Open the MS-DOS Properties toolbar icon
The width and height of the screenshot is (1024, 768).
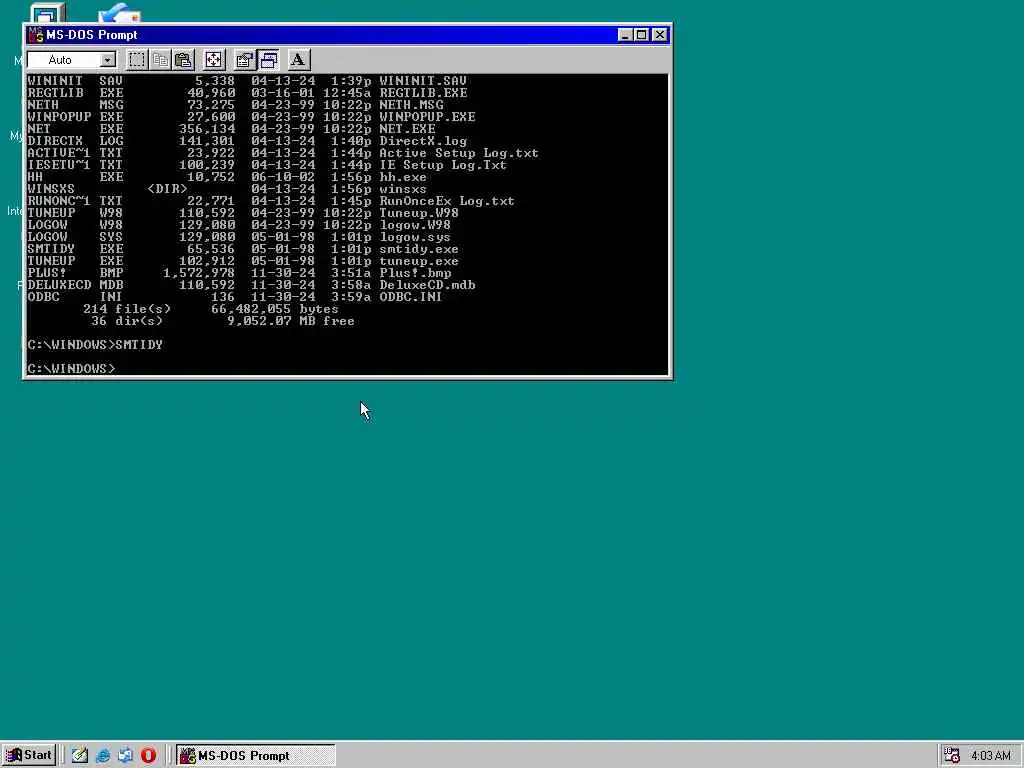point(244,60)
